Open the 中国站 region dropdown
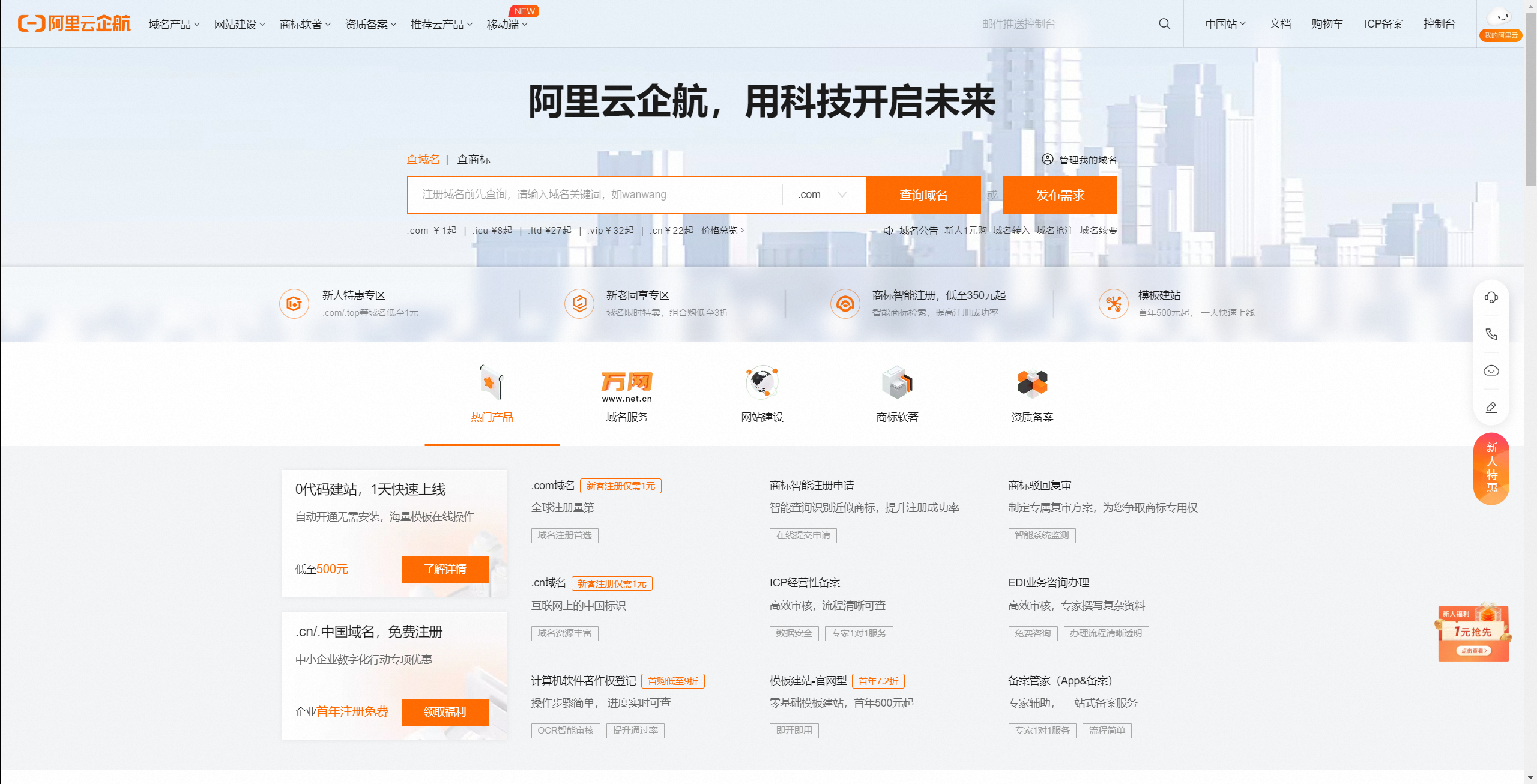Image resolution: width=1537 pixels, height=784 pixels. [x=1225, y=24]
